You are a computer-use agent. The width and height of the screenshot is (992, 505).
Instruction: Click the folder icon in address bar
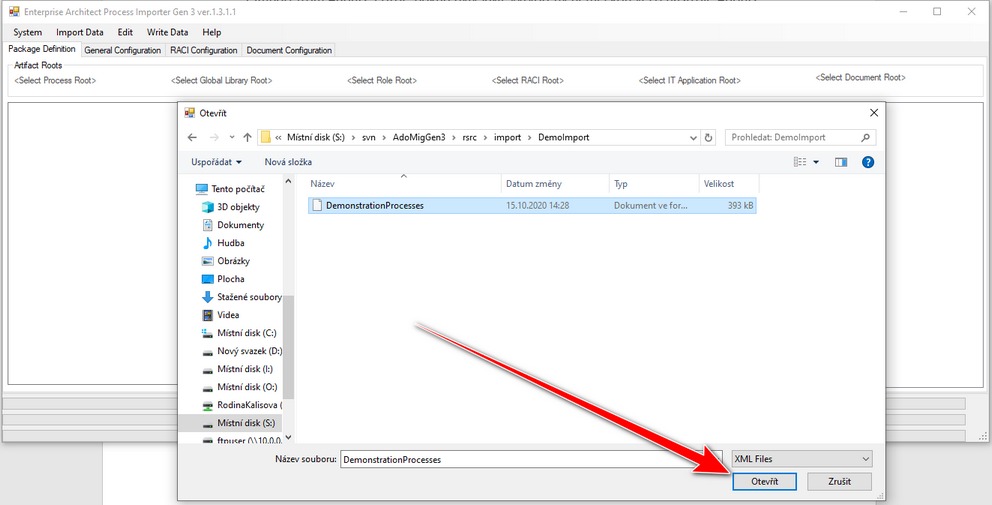click(x=266, y=137)
